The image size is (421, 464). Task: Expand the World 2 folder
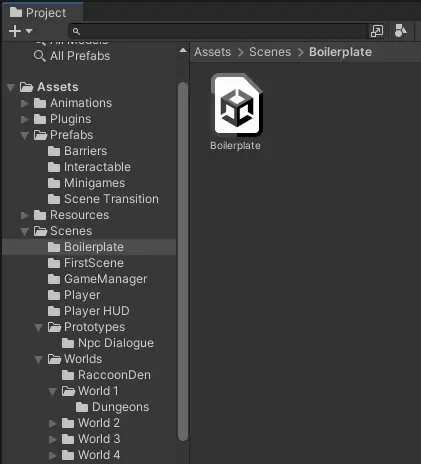click(53, 423)
